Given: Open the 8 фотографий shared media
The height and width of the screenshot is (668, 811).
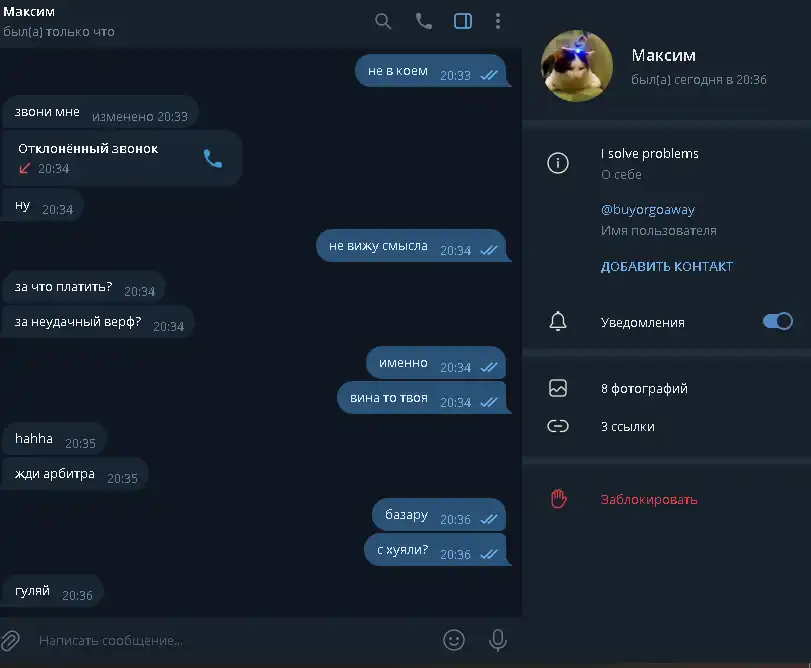Looking at the screenshot, I should 667,388.
